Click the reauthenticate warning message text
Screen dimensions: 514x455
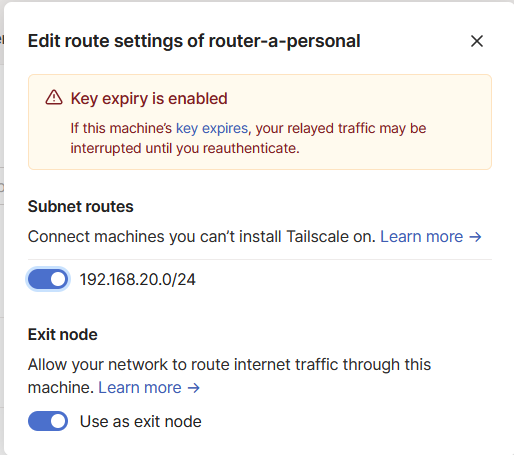(248, 138)
